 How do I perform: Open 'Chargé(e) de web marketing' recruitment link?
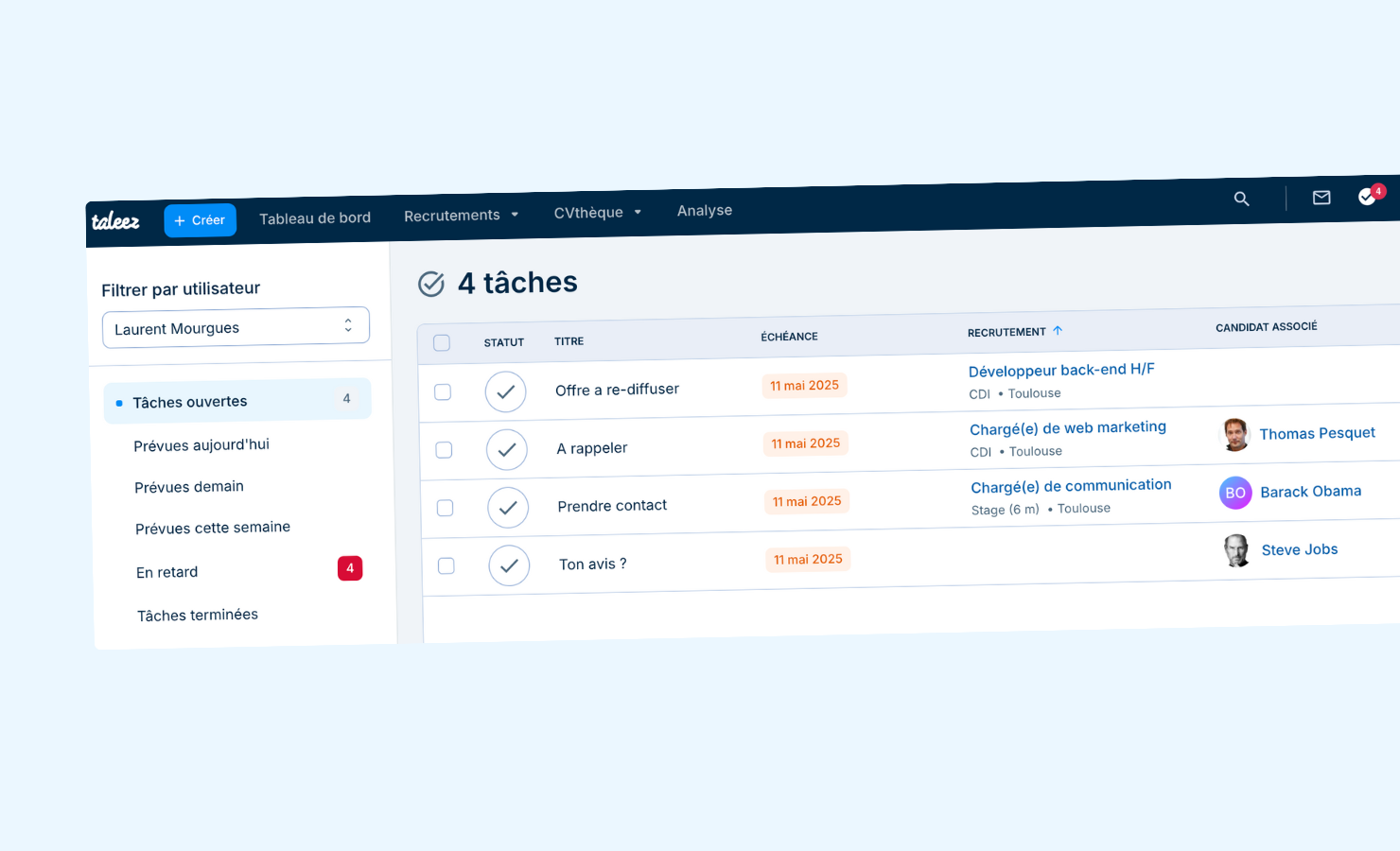1068,428
